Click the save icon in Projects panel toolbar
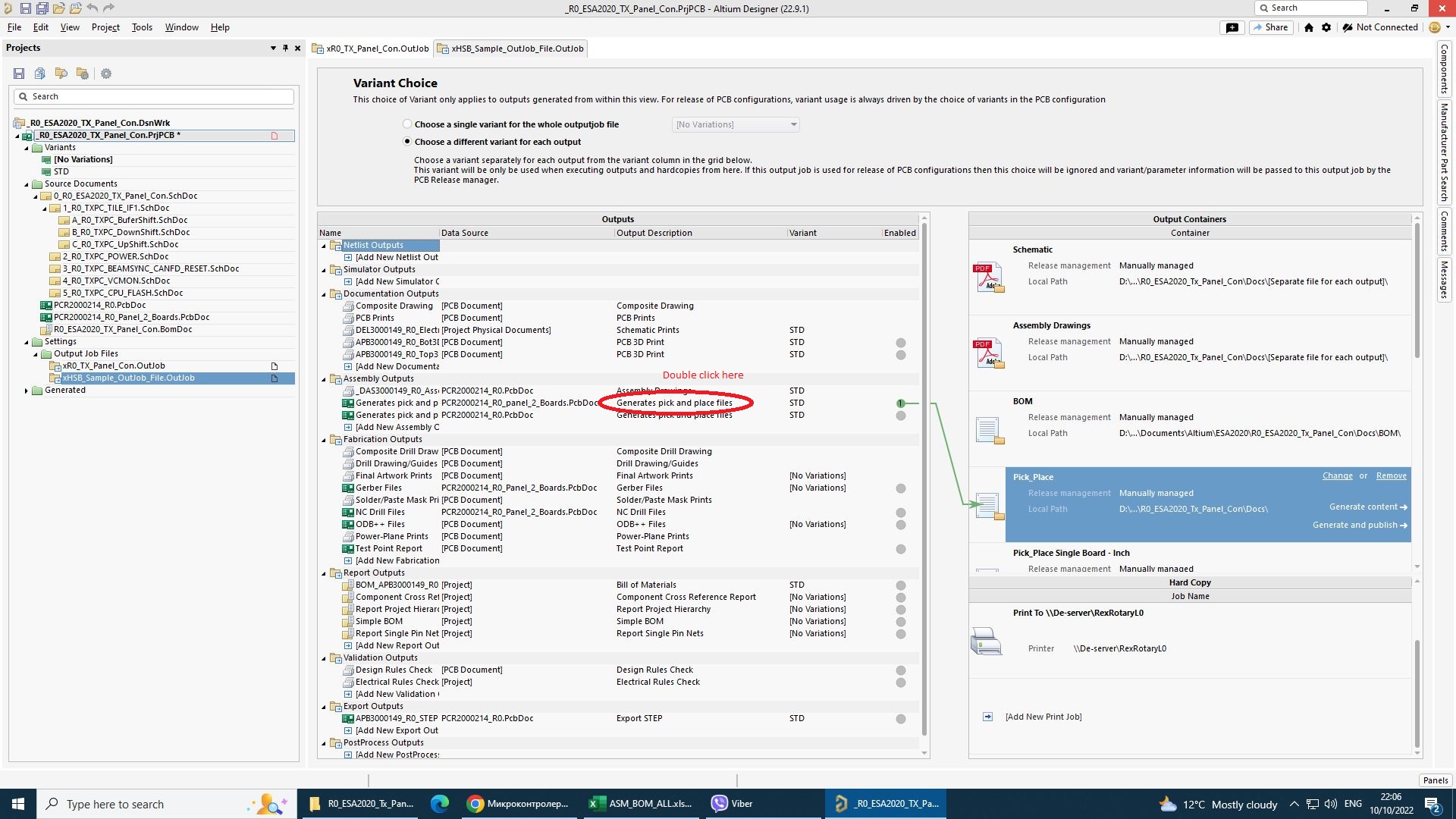Viewport: 1456px width, 819px height. coord(19,74)
